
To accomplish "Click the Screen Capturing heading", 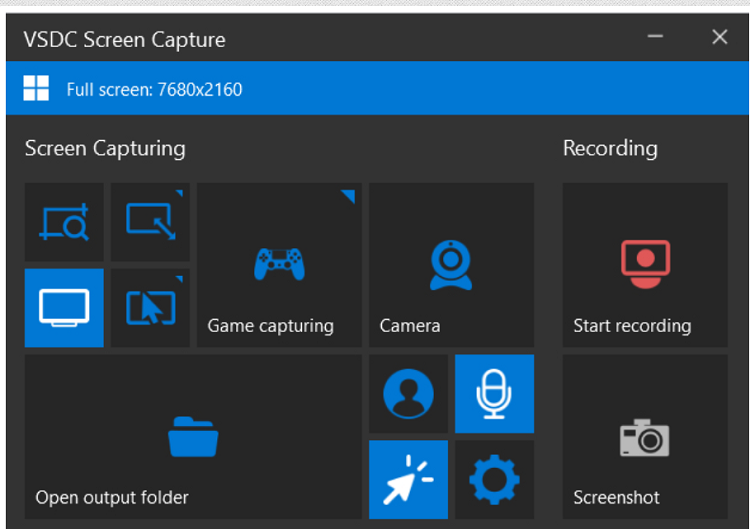I will [x=105, y=148].
